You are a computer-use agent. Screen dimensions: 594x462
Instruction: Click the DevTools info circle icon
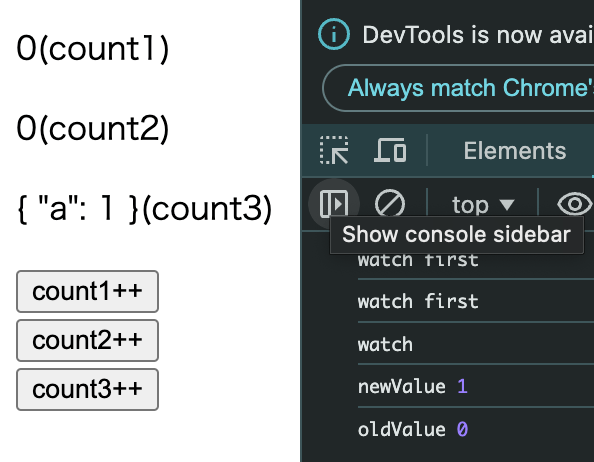point(334,34)
